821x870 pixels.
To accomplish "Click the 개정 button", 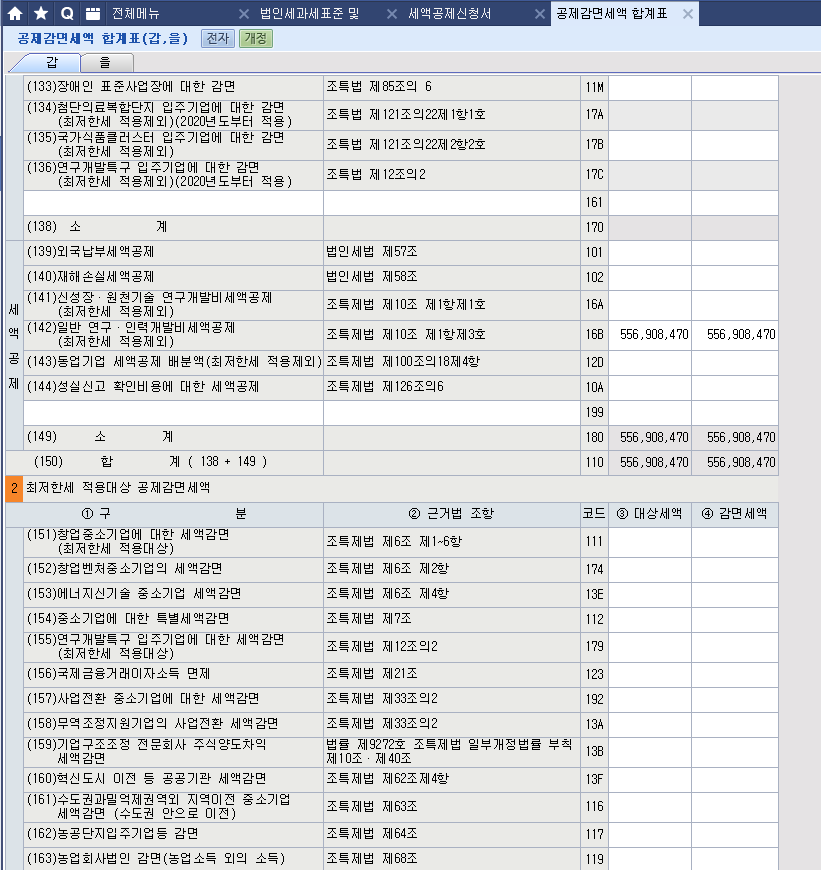I will pos(256,38).
